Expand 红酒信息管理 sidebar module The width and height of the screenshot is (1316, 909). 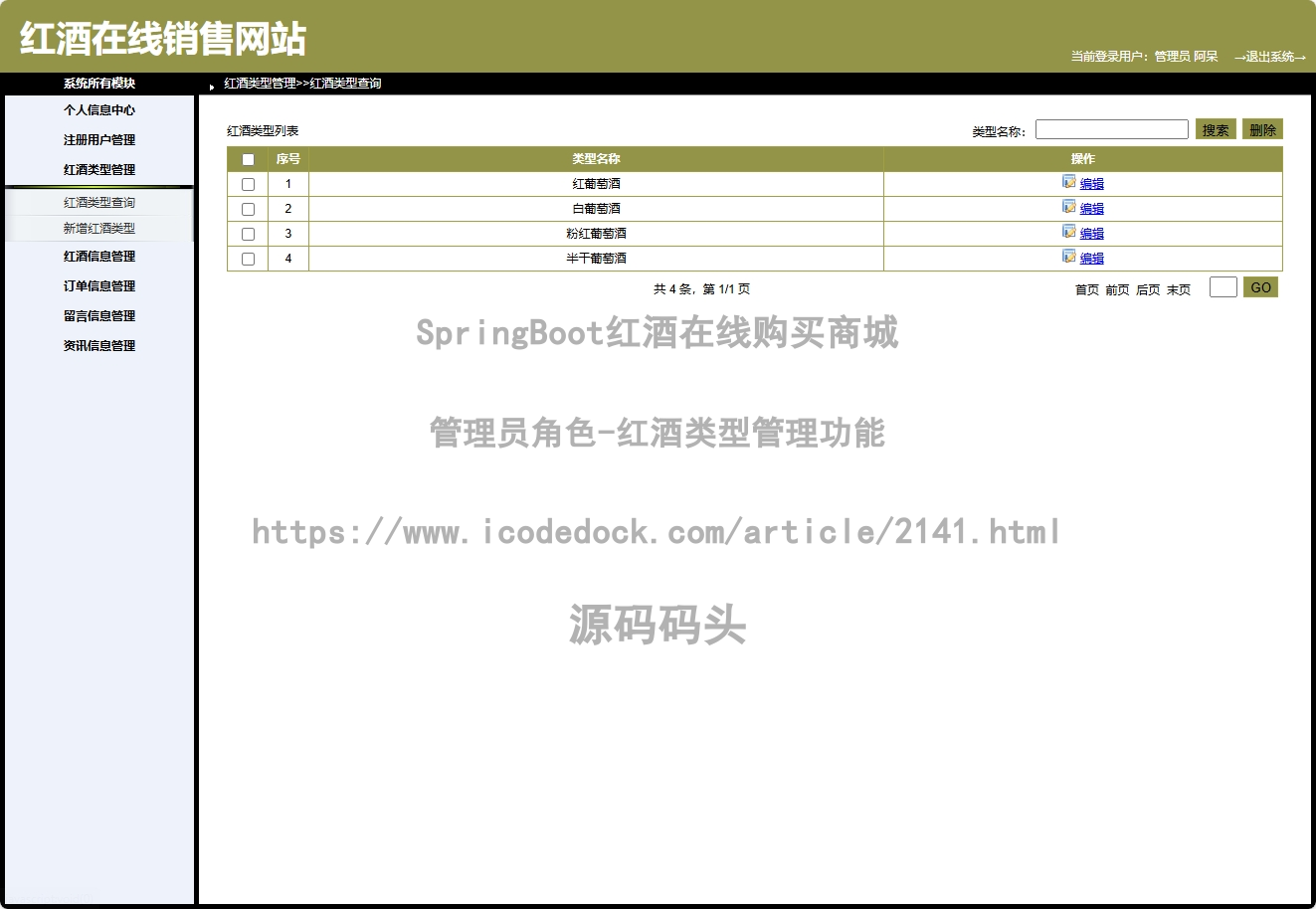(x=99, y=257)
